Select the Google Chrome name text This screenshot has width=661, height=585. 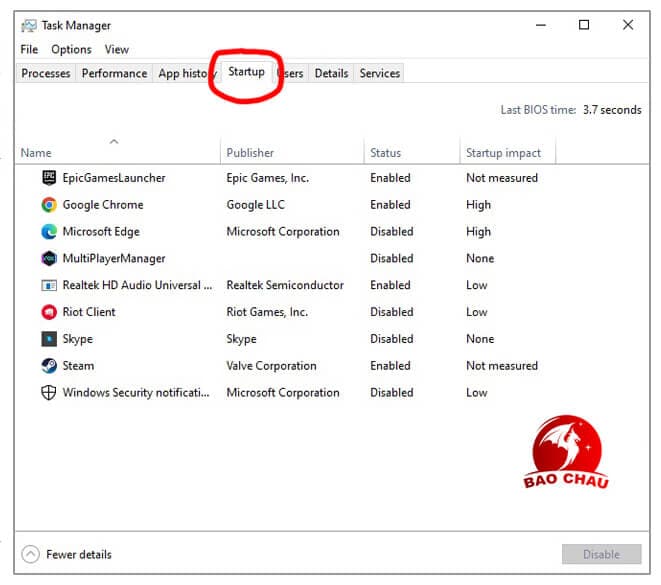[103, 205]
